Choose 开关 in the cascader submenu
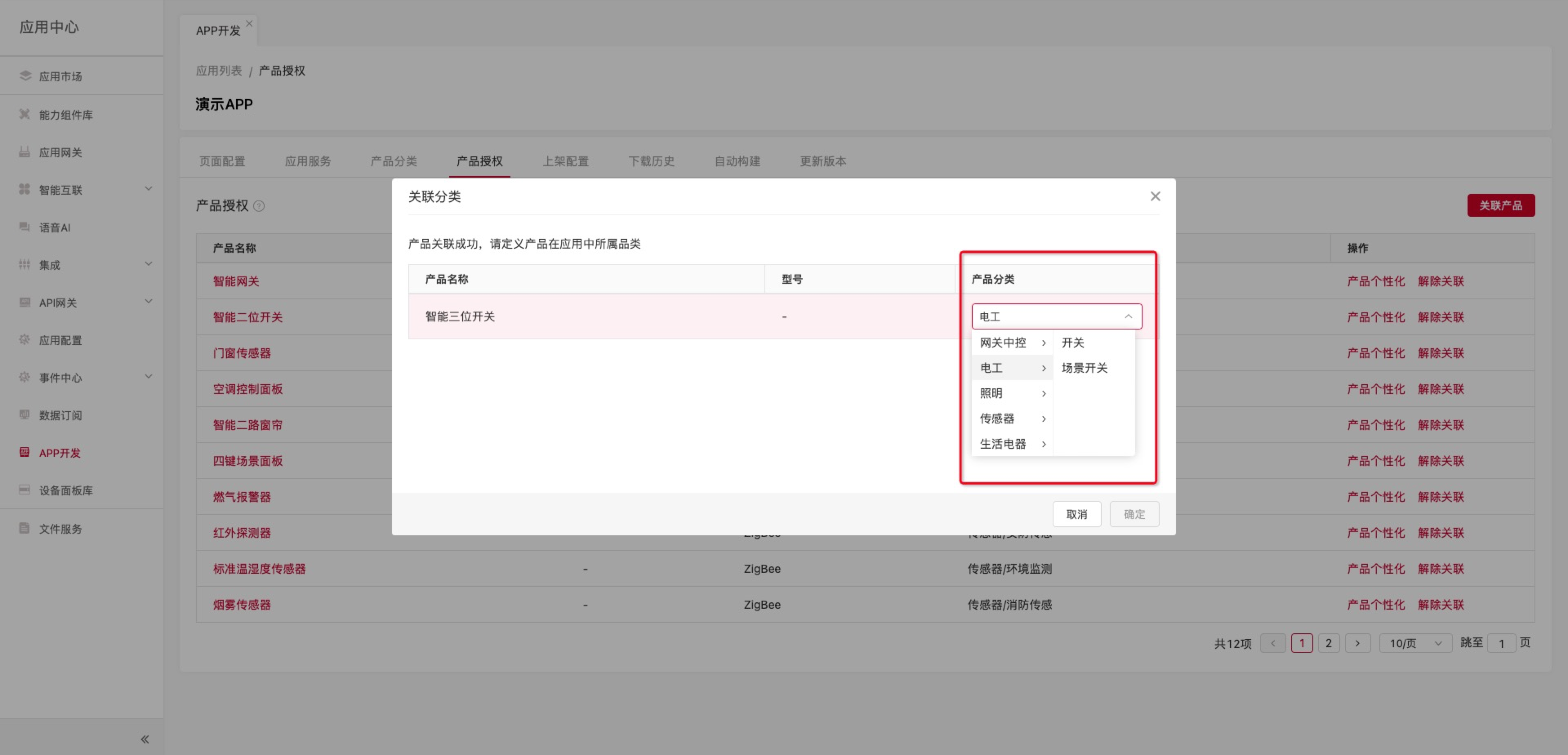1568x755 pixels. click(x=1073, y=342)
